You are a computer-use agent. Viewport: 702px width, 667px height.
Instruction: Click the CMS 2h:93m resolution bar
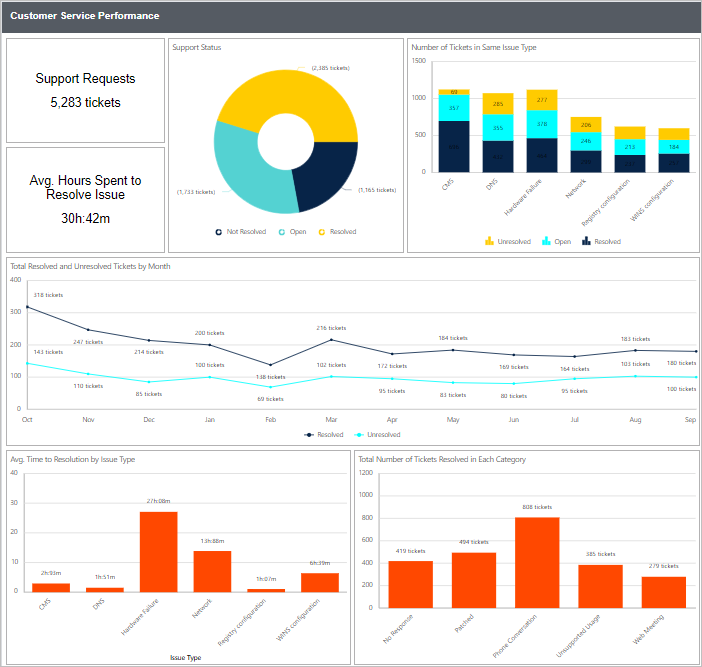[51, 588]
